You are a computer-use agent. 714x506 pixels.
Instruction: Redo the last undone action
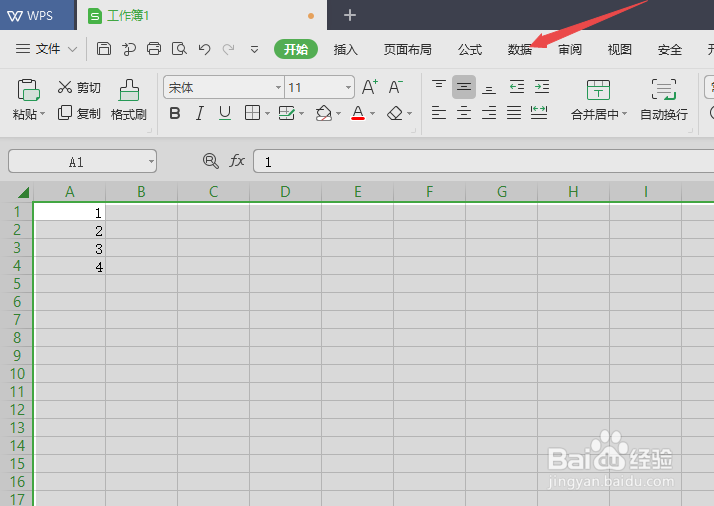click(x=229, y=49)
